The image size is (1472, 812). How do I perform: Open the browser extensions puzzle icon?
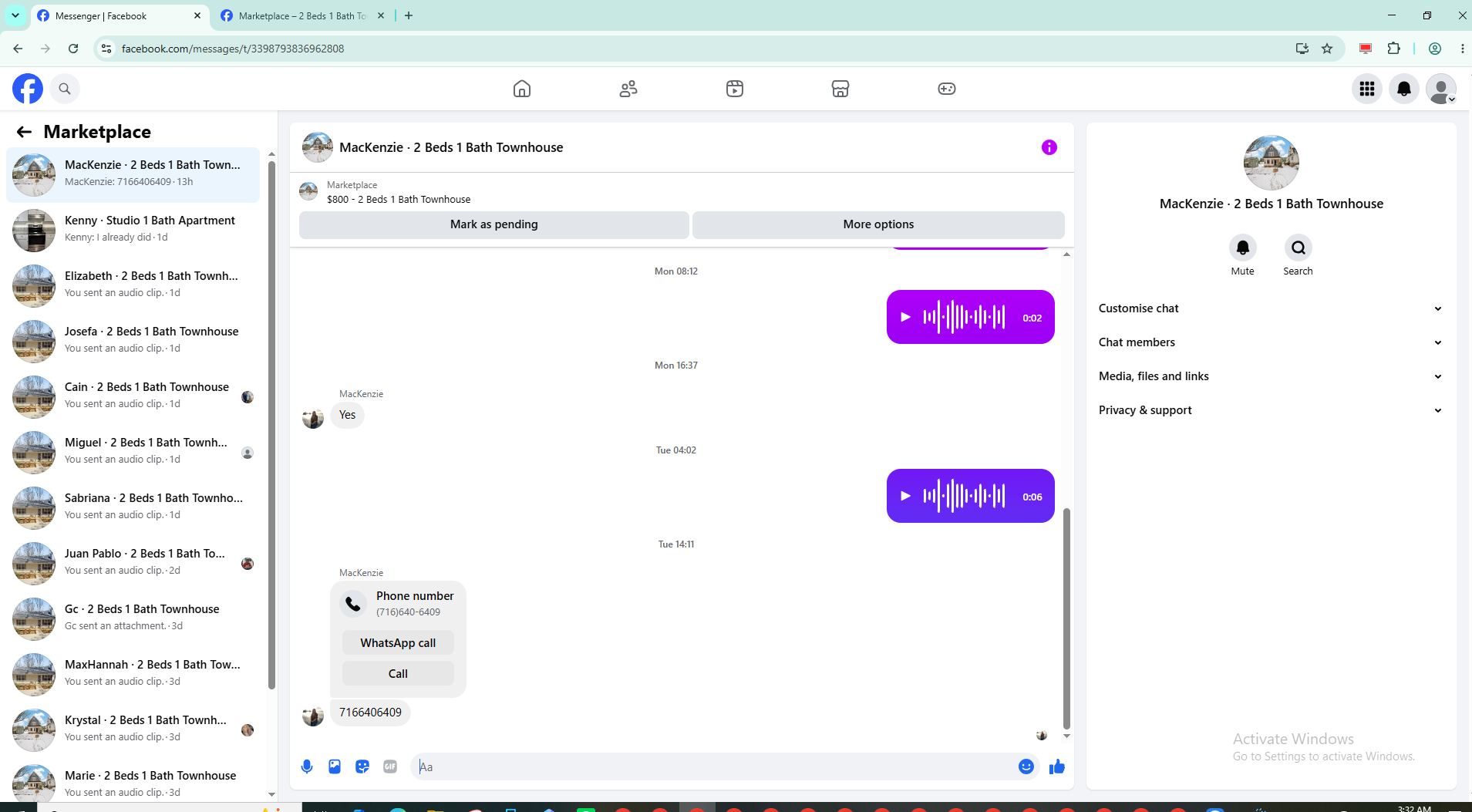(1394, 49)
